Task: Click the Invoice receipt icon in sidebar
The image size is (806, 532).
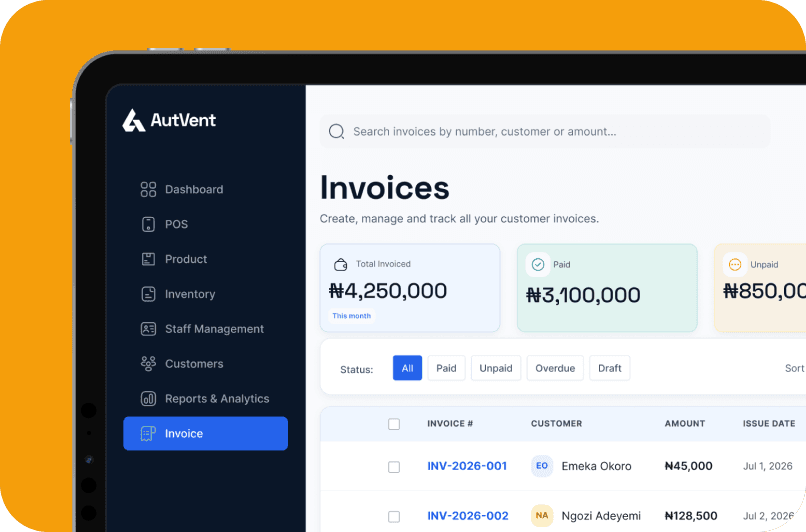Action: 148,433
